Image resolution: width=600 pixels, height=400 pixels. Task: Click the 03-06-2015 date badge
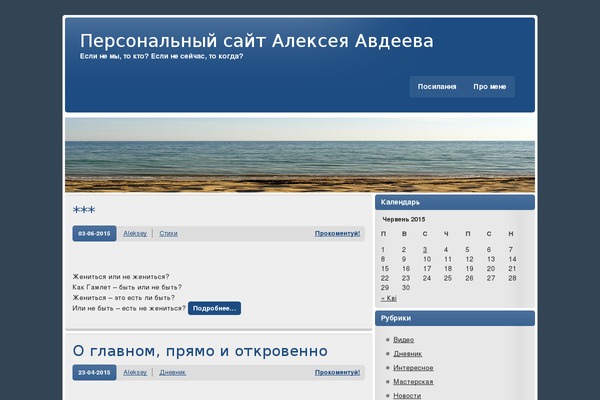(94, 233)
